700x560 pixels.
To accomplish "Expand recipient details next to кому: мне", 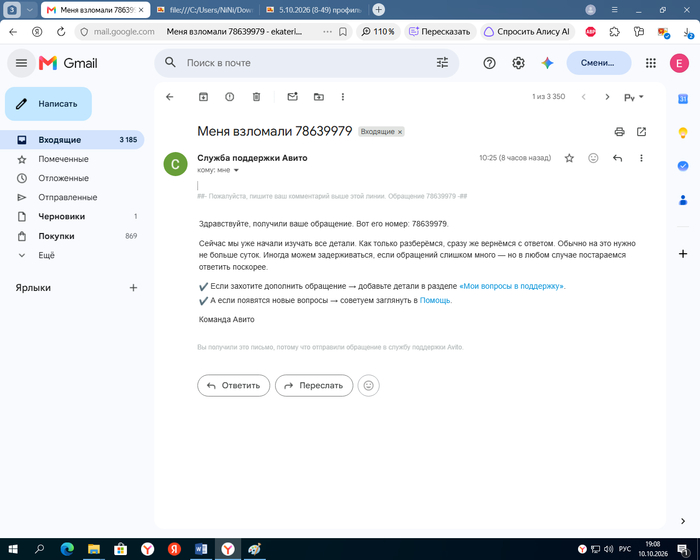I will click(x=236, y=170).
